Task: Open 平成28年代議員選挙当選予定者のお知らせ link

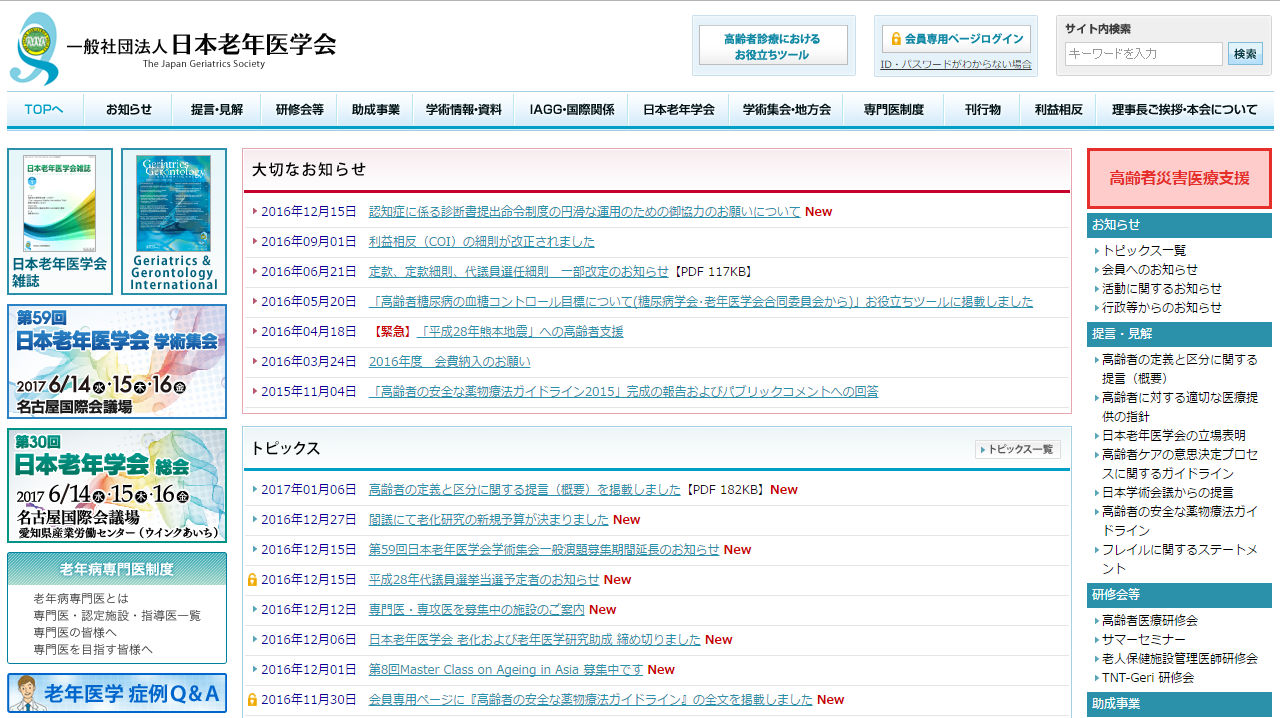Action: [484, 580]
